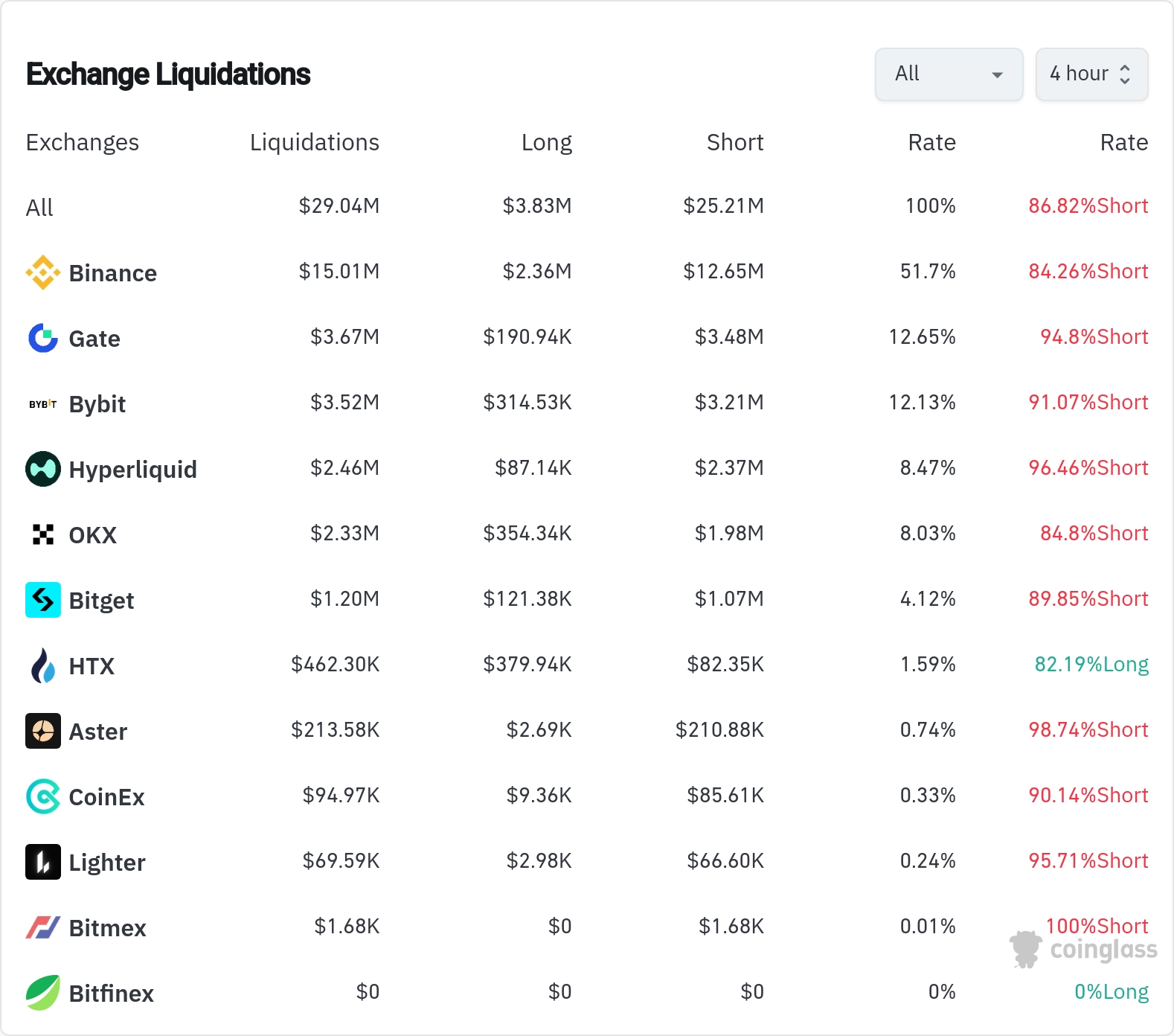Viewport: 1174px width, 1036px height.
Task: Click the Aster logo icon
Action: pos(43,731)
